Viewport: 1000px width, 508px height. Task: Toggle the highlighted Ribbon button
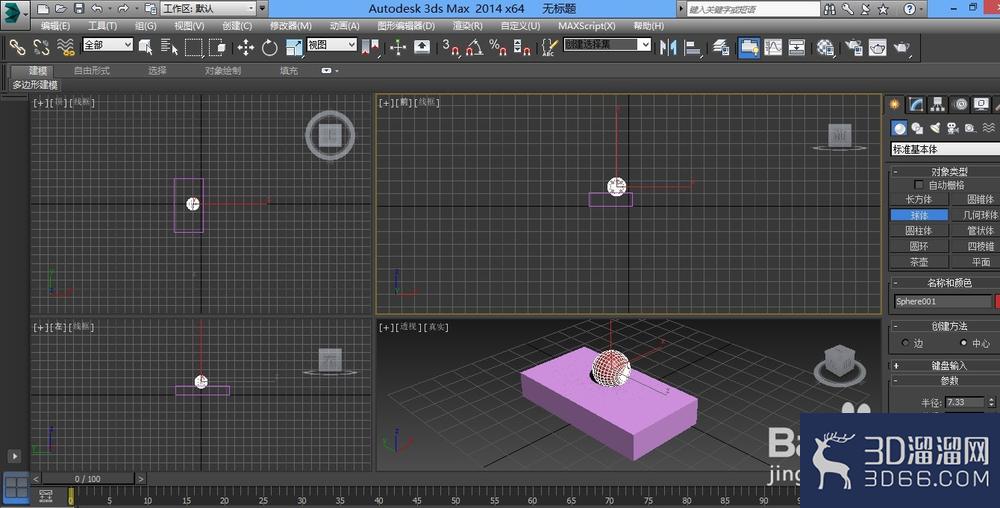pos(749,47)
